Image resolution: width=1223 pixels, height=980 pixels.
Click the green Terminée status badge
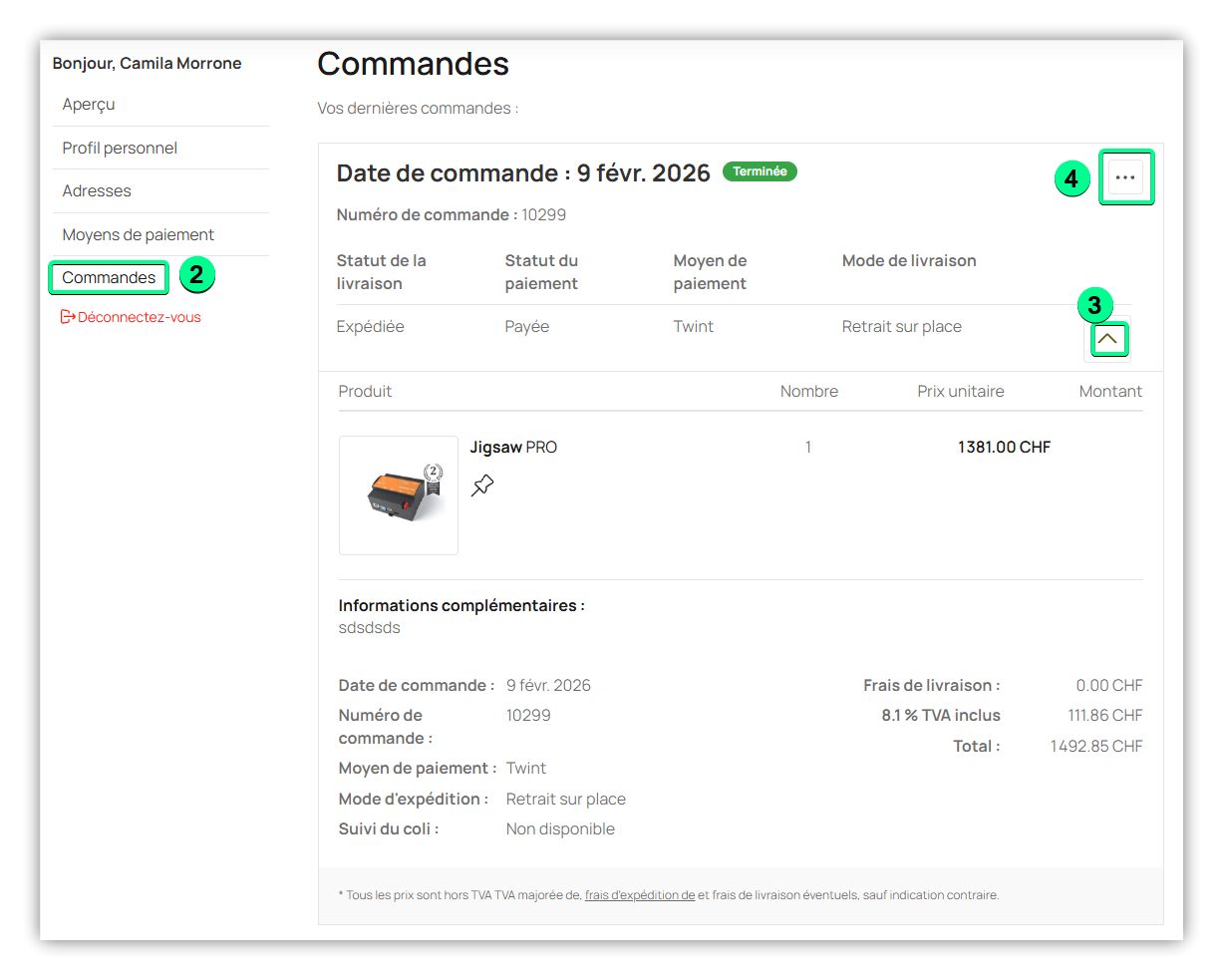click(x=760, y=171)
